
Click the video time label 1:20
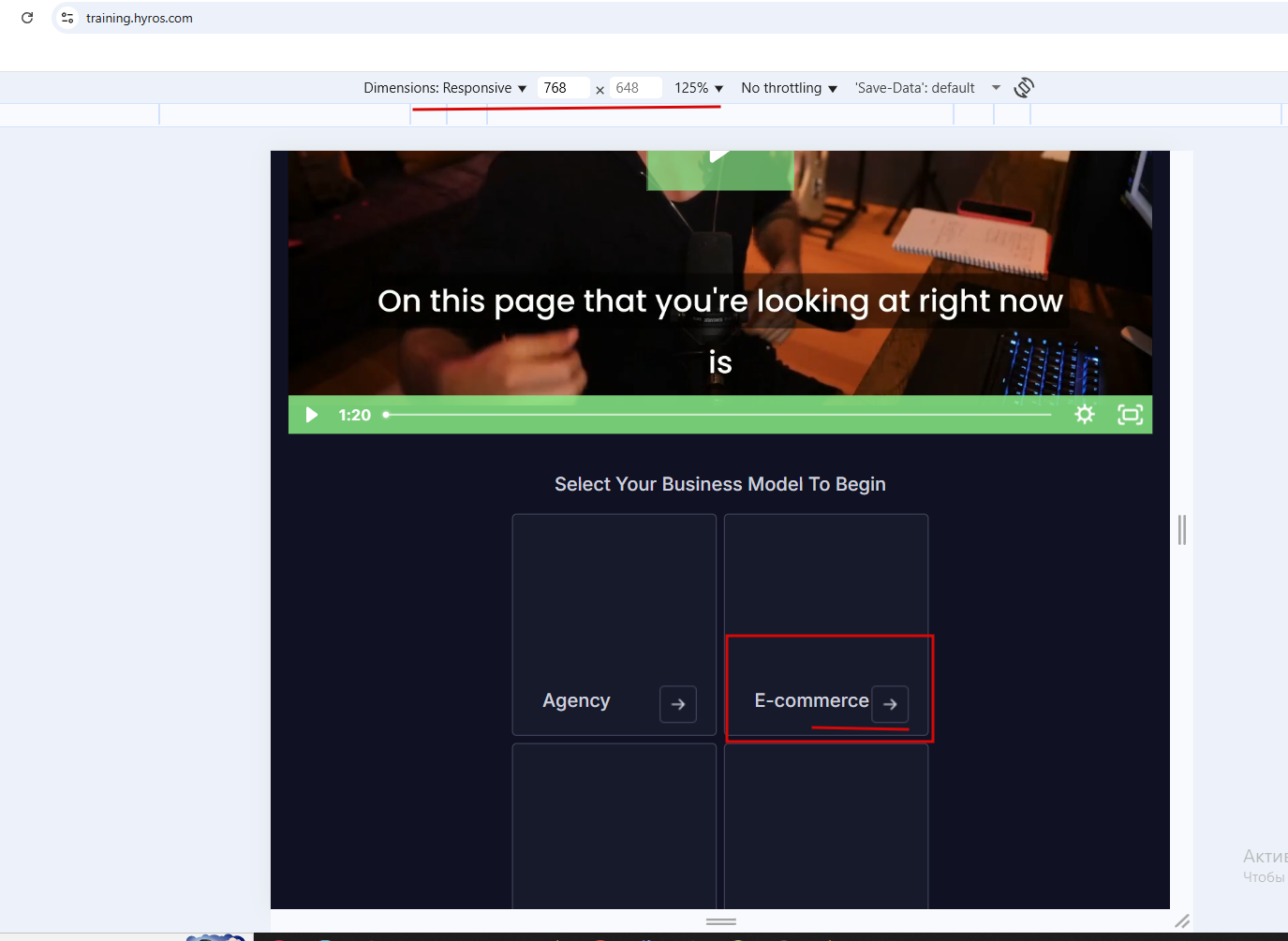[355, 415]
